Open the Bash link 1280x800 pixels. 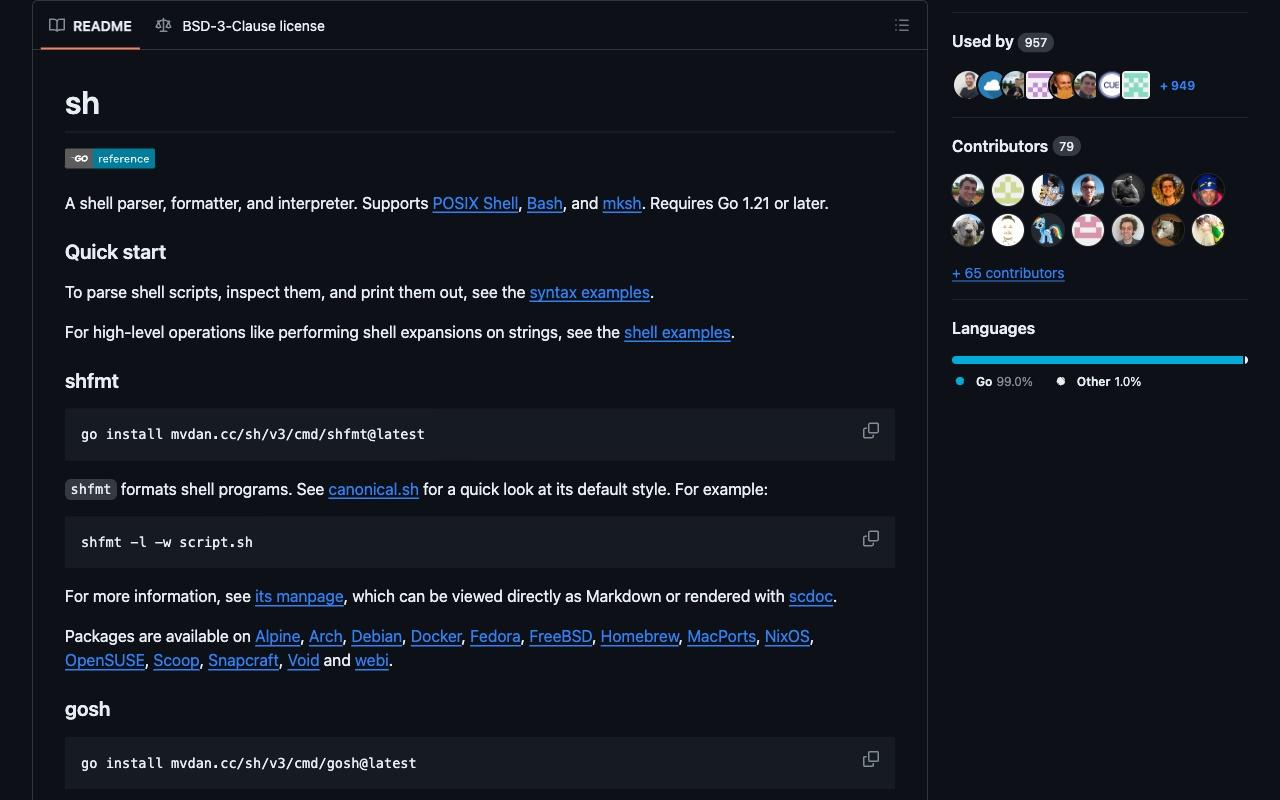[x=545, y=203]
